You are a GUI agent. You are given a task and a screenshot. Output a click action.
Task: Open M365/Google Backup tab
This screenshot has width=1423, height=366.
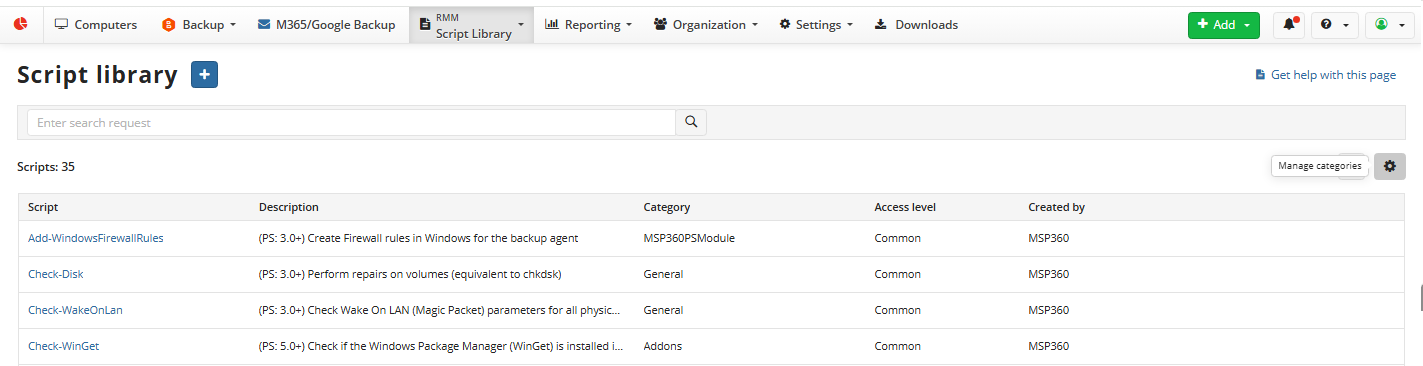point(327,24)
